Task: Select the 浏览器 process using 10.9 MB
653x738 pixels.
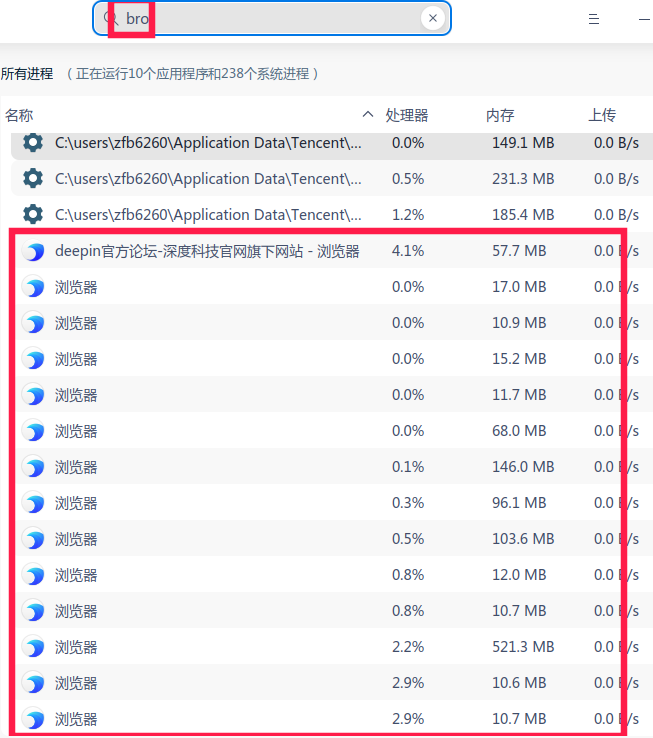Action: [332, 323]
